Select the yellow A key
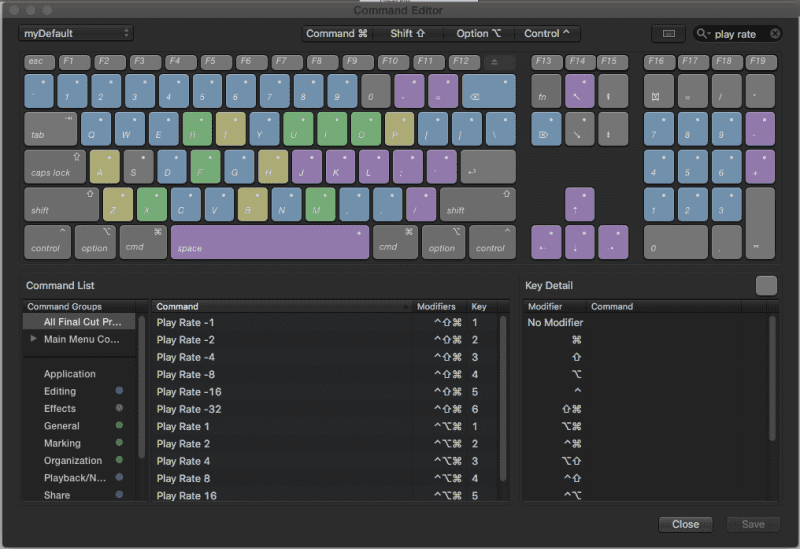 pos(105,167)
